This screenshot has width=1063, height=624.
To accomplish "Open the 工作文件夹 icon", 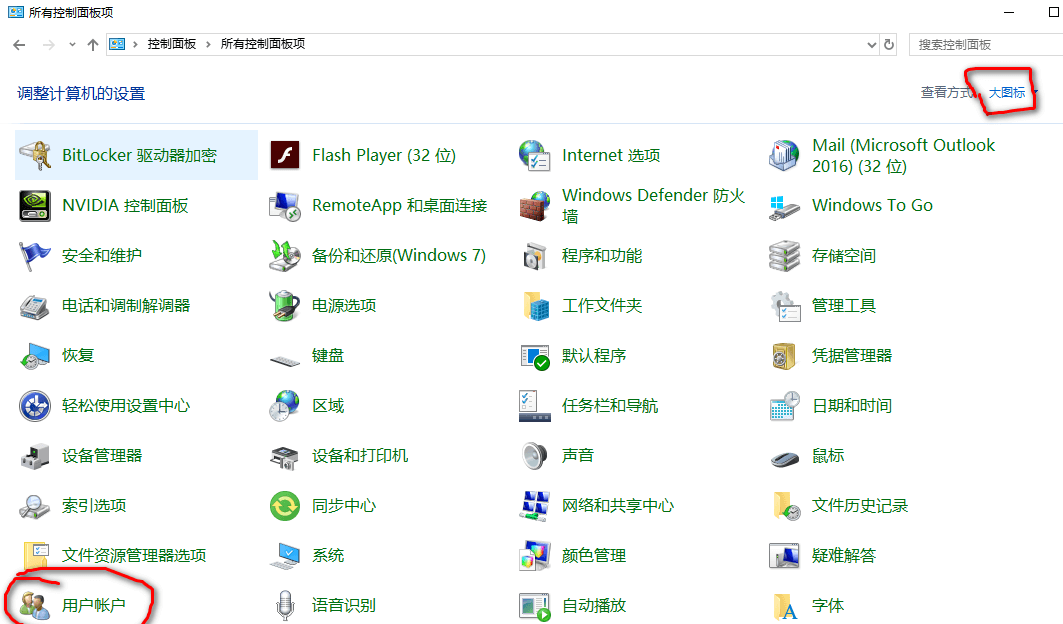I will [x=535, y=306].
